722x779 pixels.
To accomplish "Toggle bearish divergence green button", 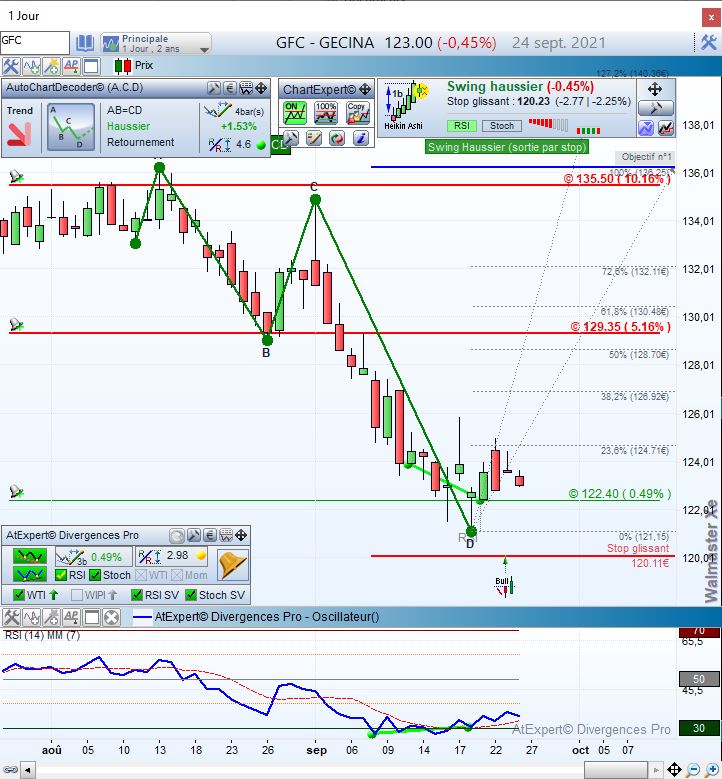I will (30, 556).
